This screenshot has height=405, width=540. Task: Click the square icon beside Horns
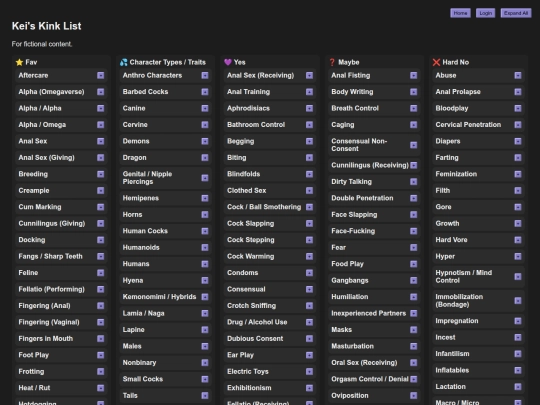(x=205, y=215)
